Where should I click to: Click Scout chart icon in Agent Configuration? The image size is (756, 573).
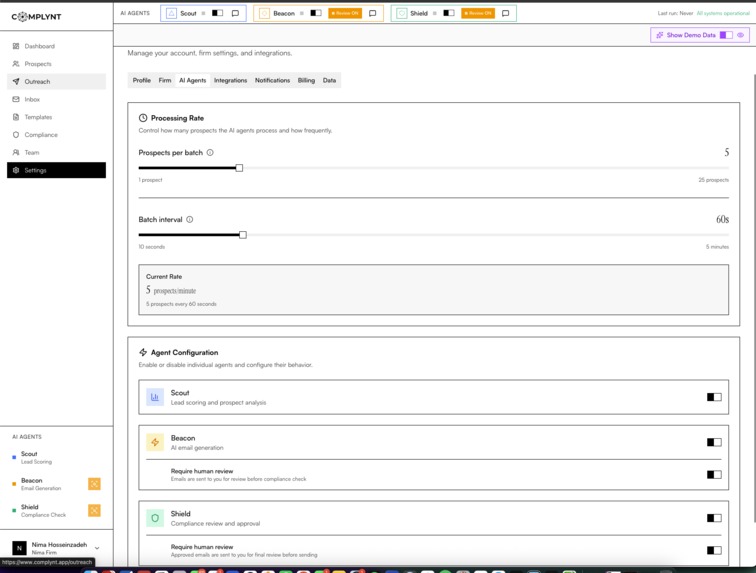coord(155,397)
